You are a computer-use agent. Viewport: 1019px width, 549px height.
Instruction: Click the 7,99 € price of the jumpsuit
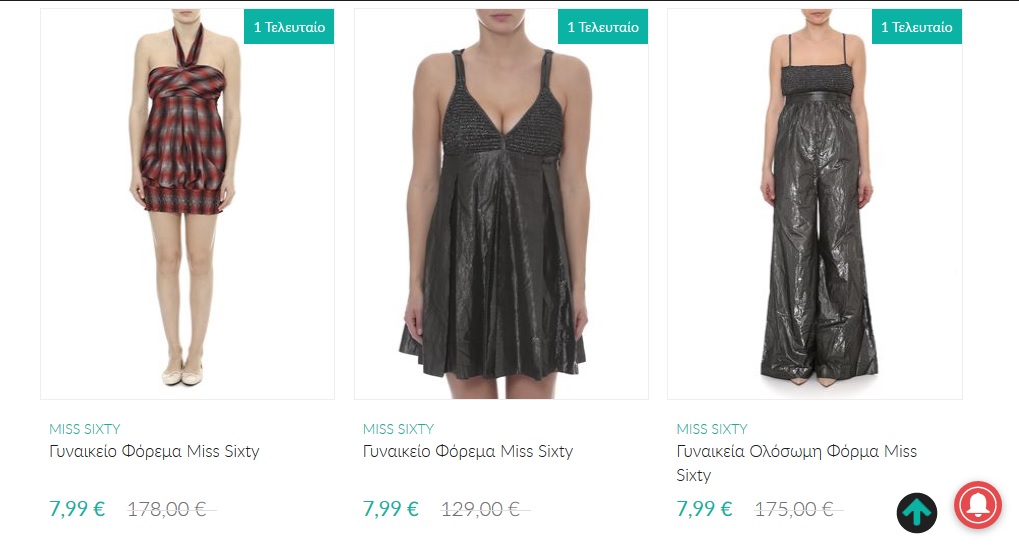(705, 509)
